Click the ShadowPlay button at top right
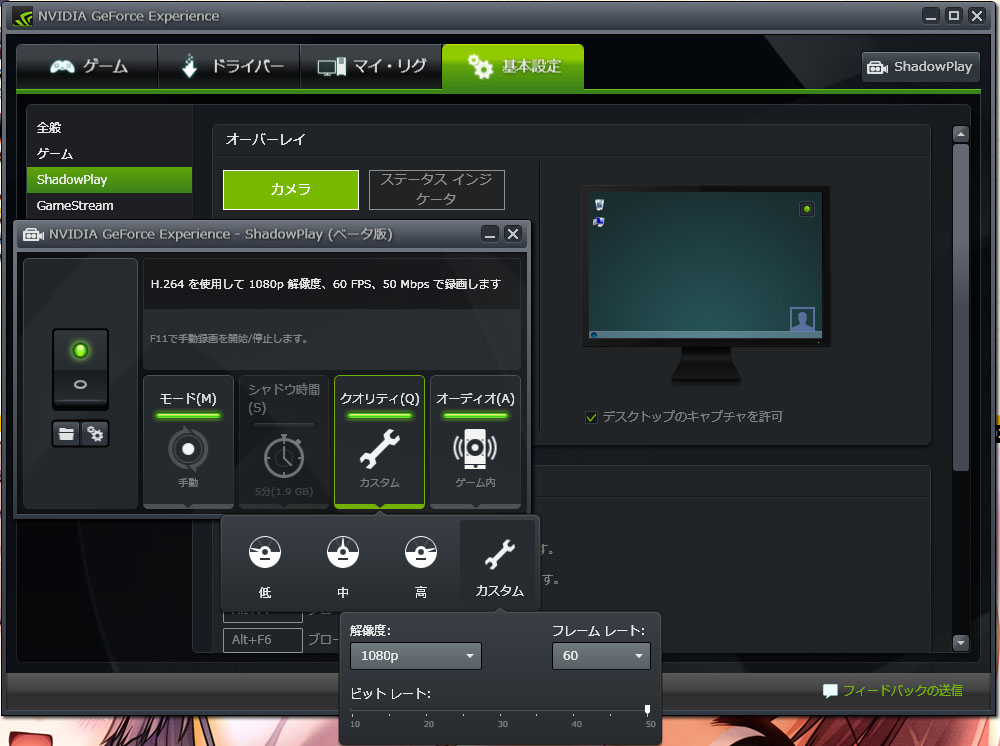This screenshot has width=1000, height=746. tap(920, 67)
